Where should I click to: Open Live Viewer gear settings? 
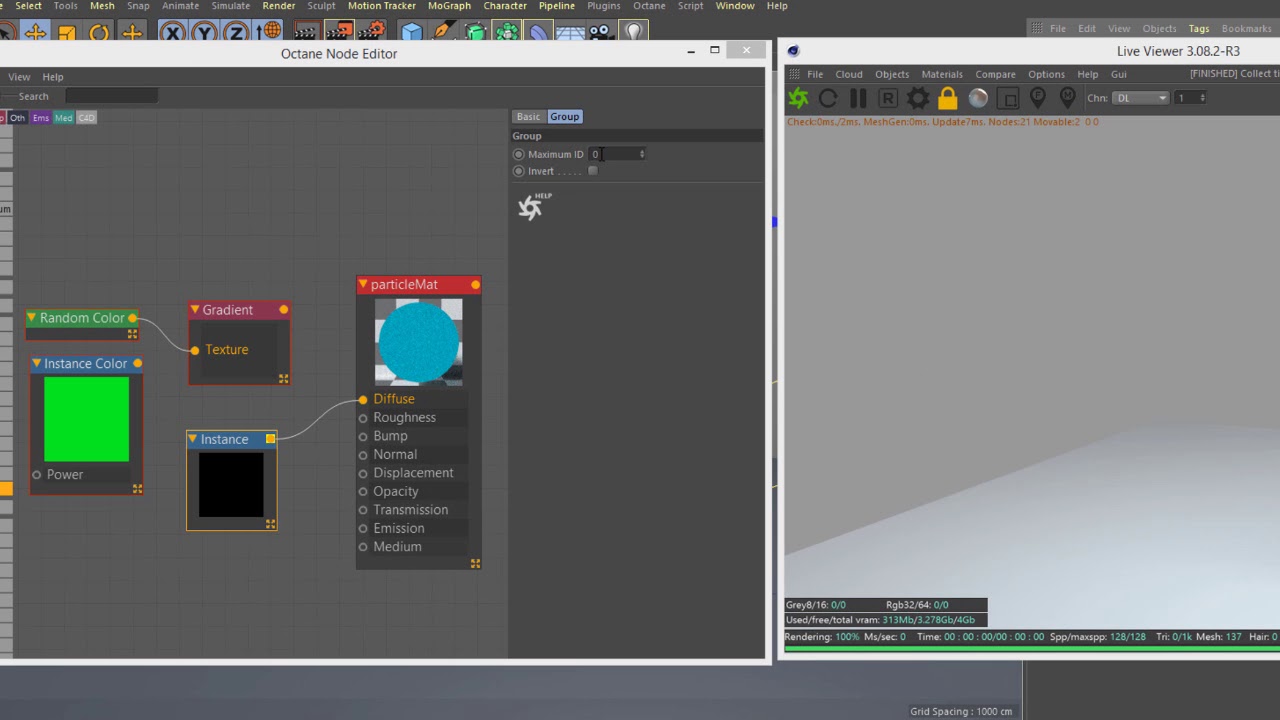click(x=918, y=98)
